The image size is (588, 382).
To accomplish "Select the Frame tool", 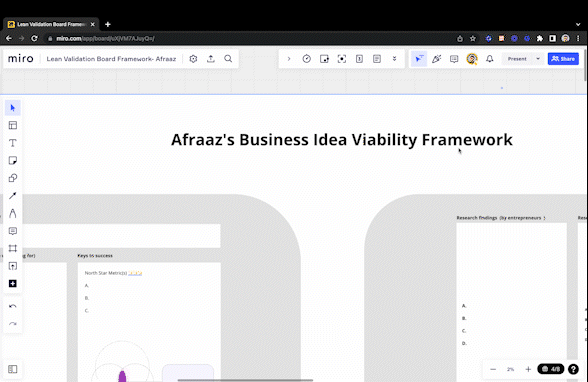I will [x=13, y=249].
